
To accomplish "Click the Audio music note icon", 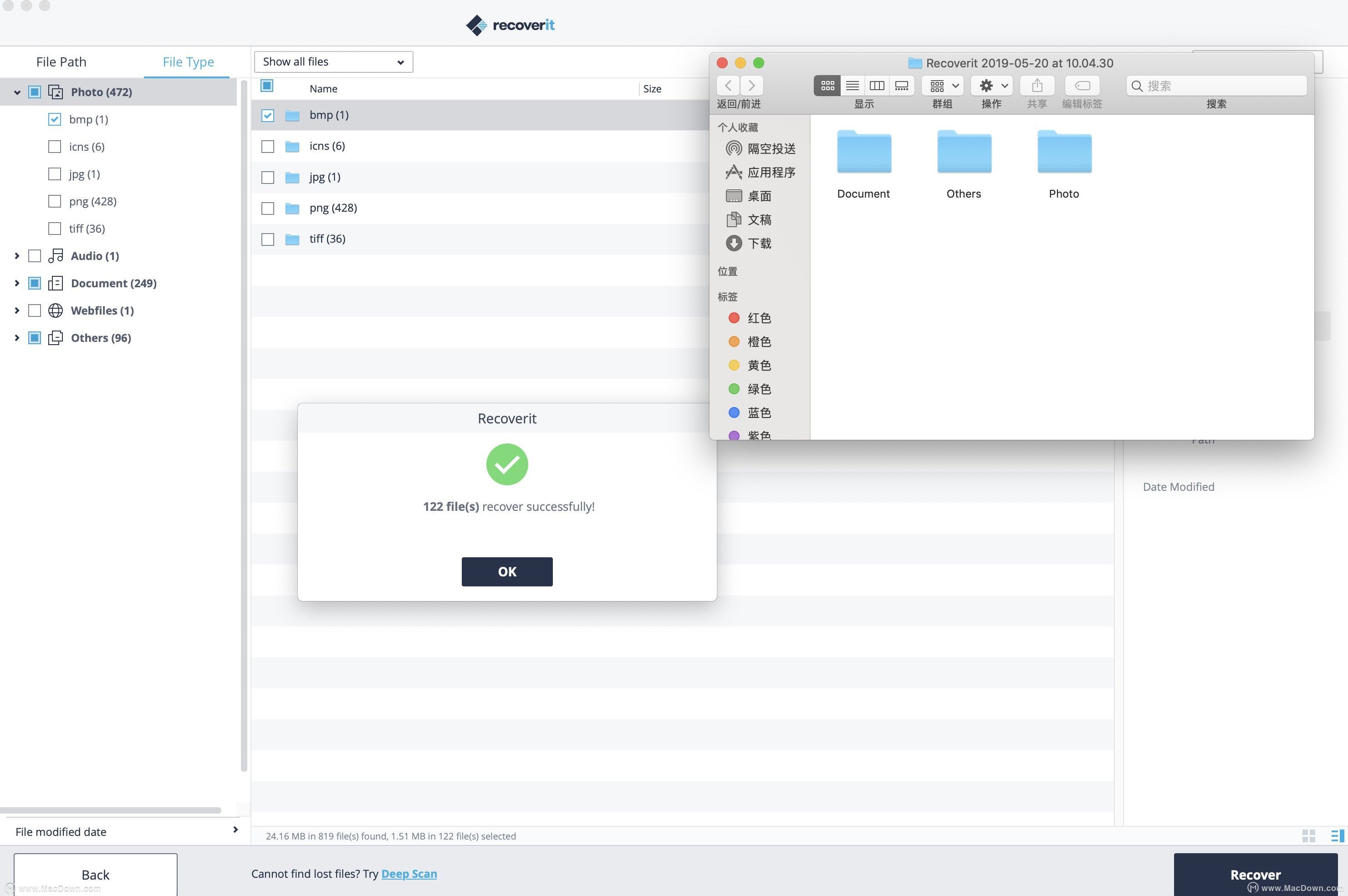I will coord(56,256).
